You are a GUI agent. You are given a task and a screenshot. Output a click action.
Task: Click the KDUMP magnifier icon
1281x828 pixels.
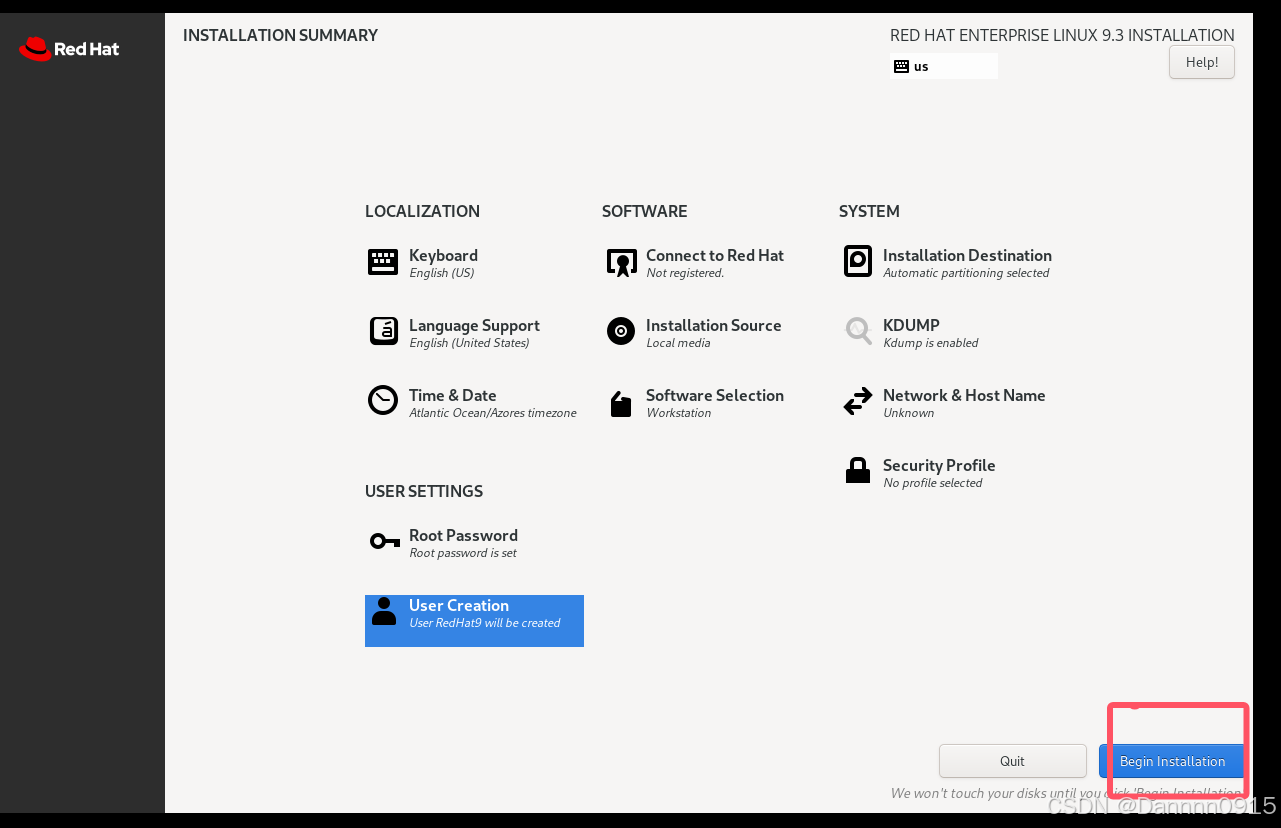(x=858, y=331)
